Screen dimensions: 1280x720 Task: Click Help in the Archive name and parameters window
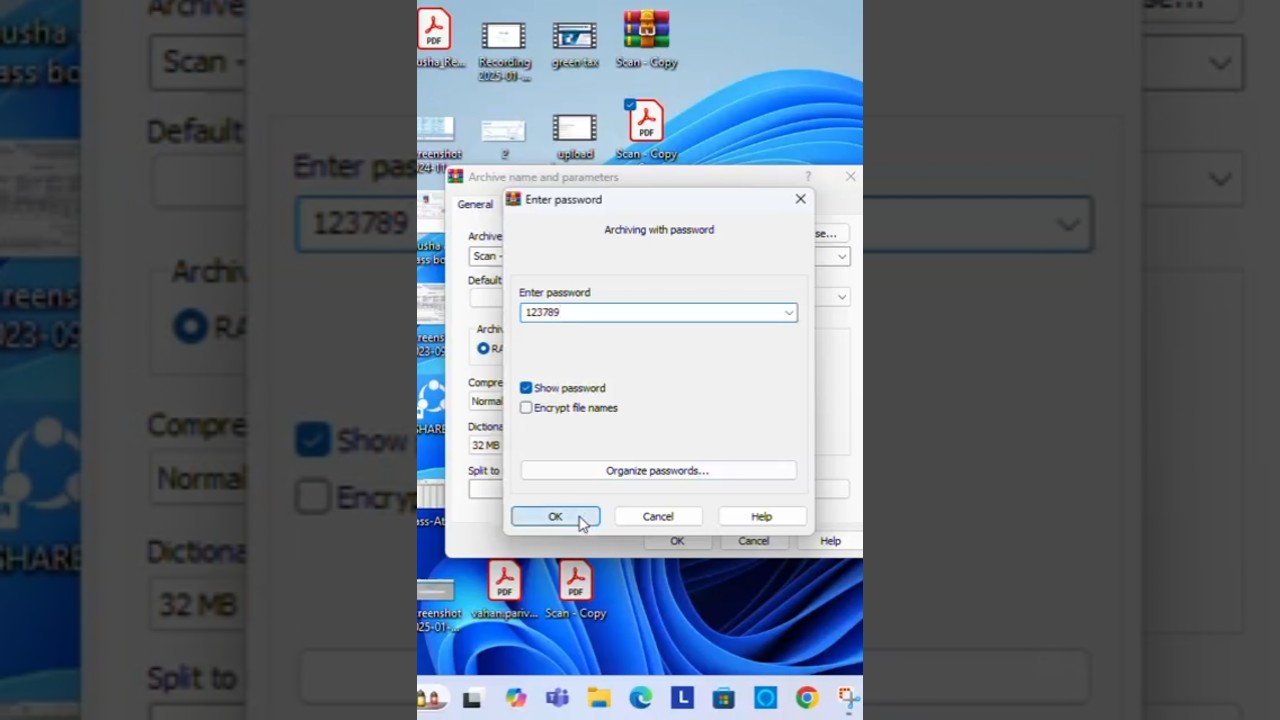point(830,541)
